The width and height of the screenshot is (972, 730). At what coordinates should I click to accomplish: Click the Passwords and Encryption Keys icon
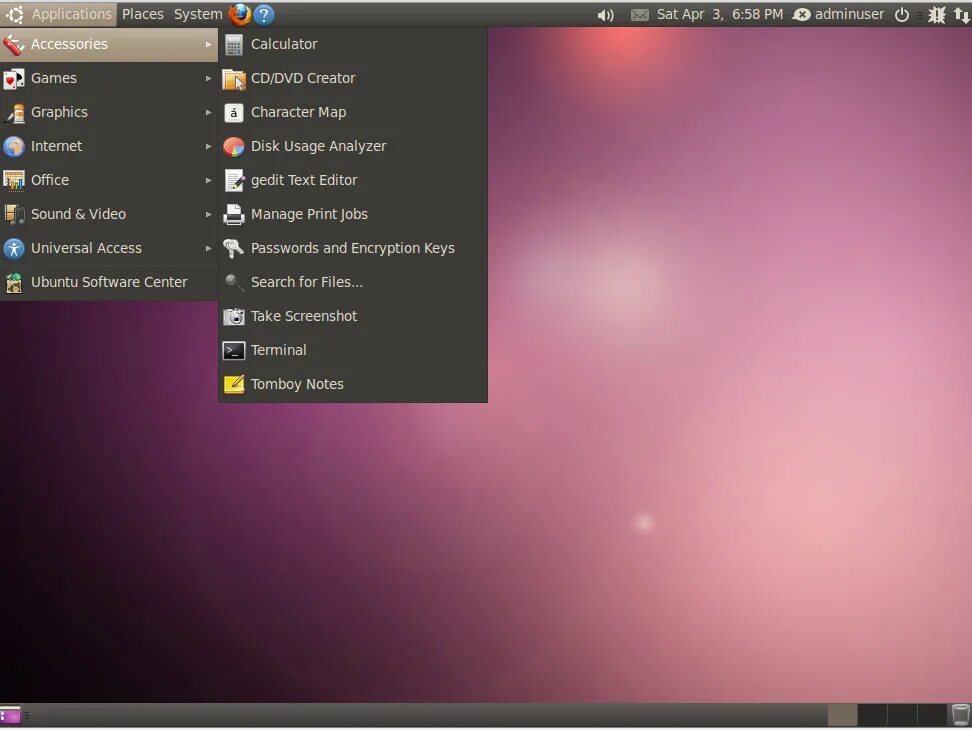[234, 248]
